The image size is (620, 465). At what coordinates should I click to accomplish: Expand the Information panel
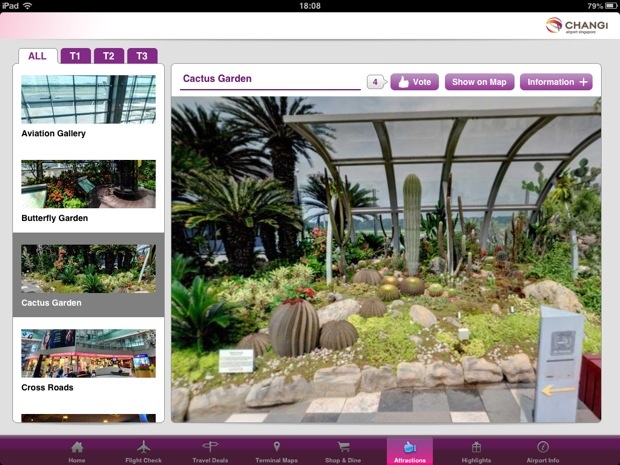click(x=557, y=82)
